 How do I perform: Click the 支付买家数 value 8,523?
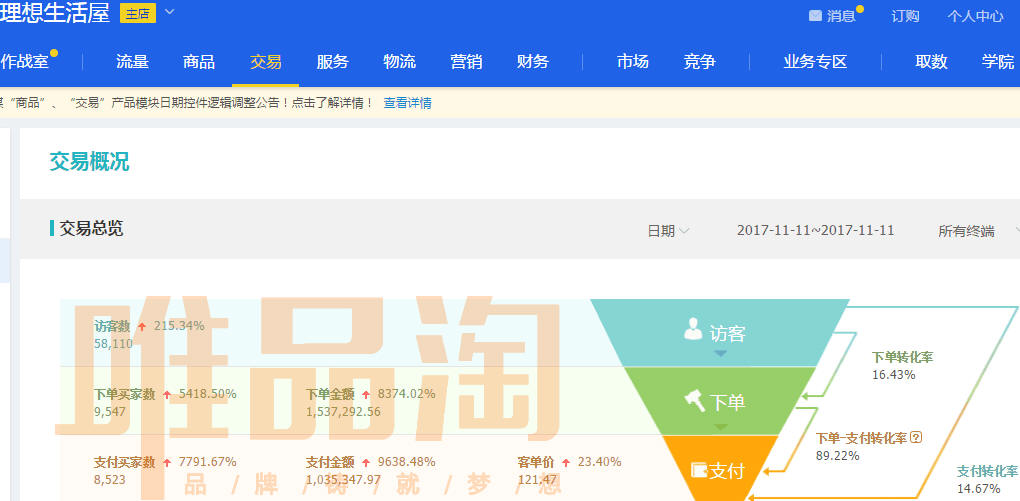109,480
